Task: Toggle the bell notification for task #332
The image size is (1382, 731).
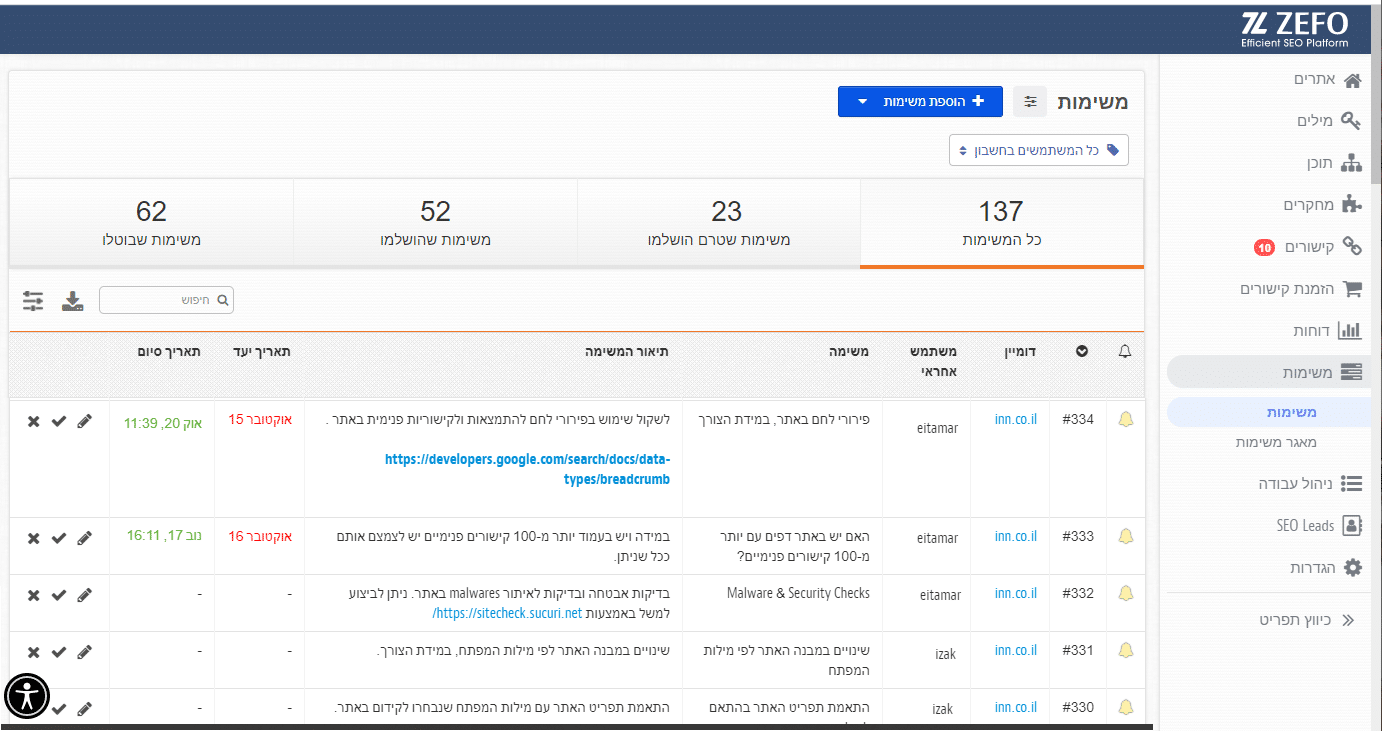Action: click(x=1126, y=594)
